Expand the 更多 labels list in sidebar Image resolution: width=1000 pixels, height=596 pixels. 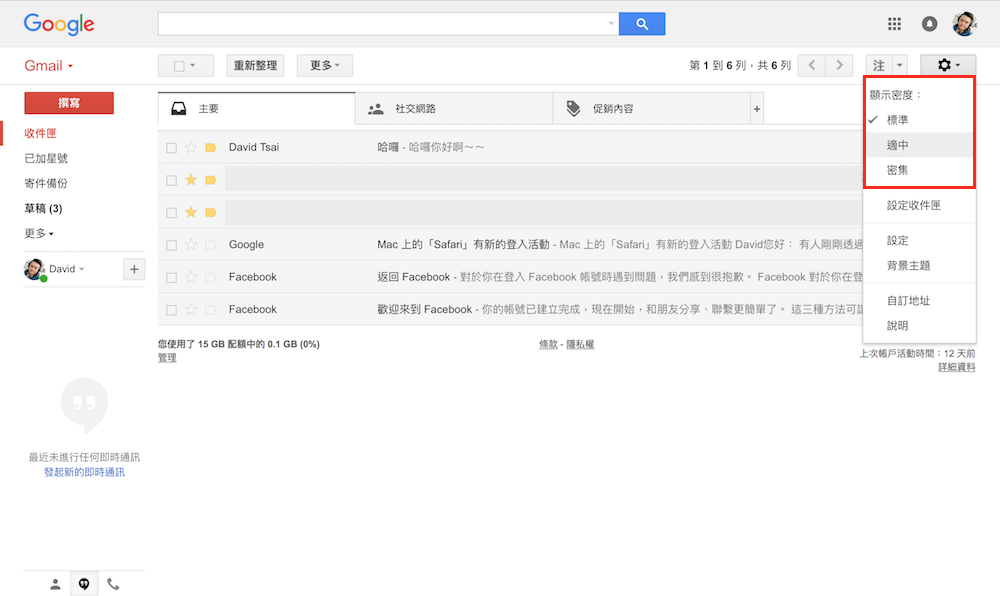[x=39, y=234]
